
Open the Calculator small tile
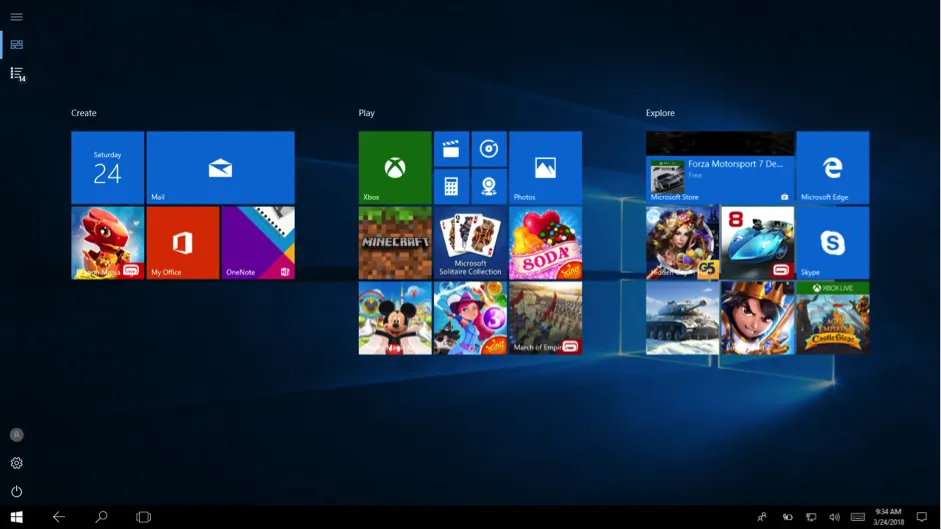[451, 187]
